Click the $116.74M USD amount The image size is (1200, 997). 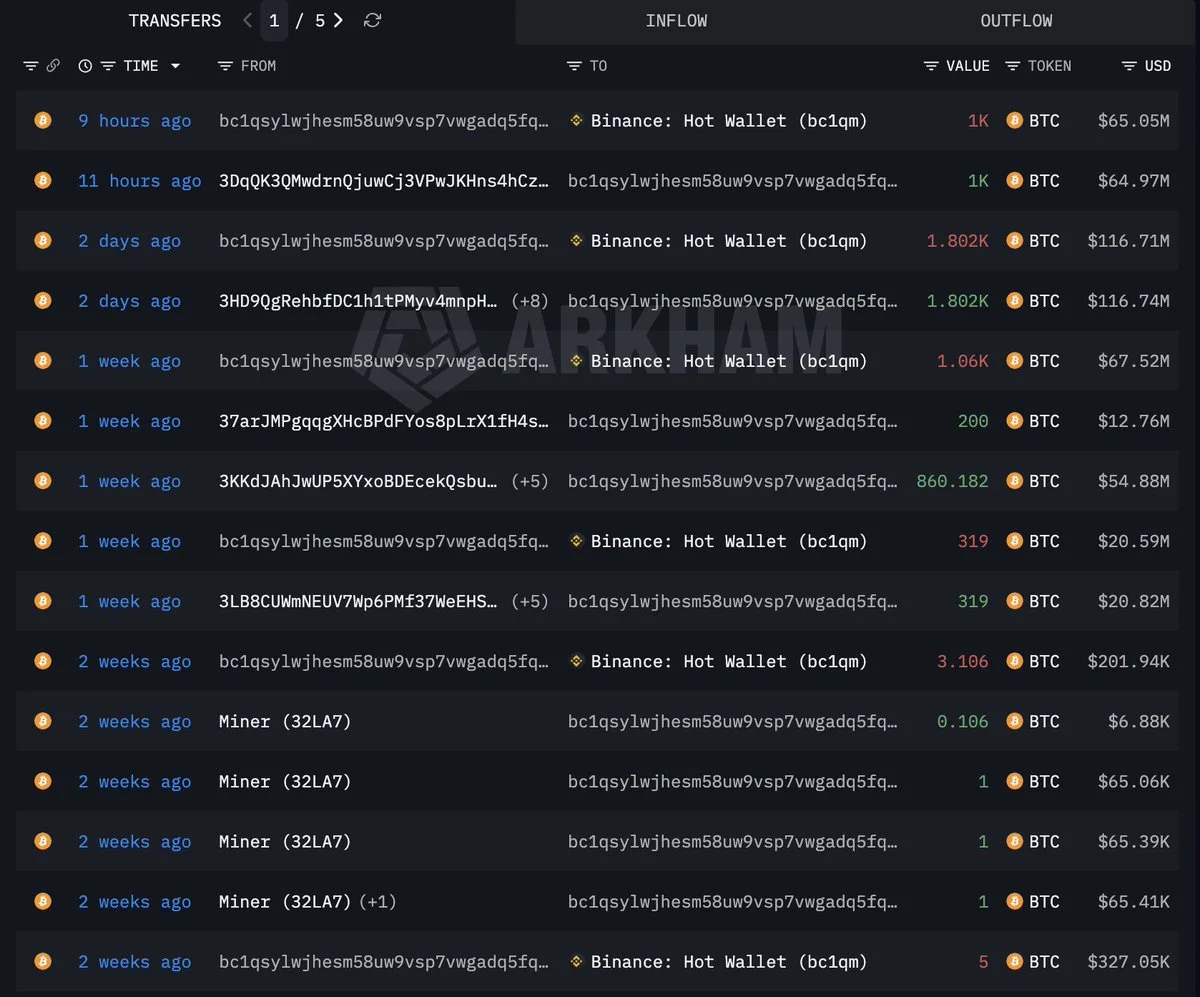click(1129, 301)
